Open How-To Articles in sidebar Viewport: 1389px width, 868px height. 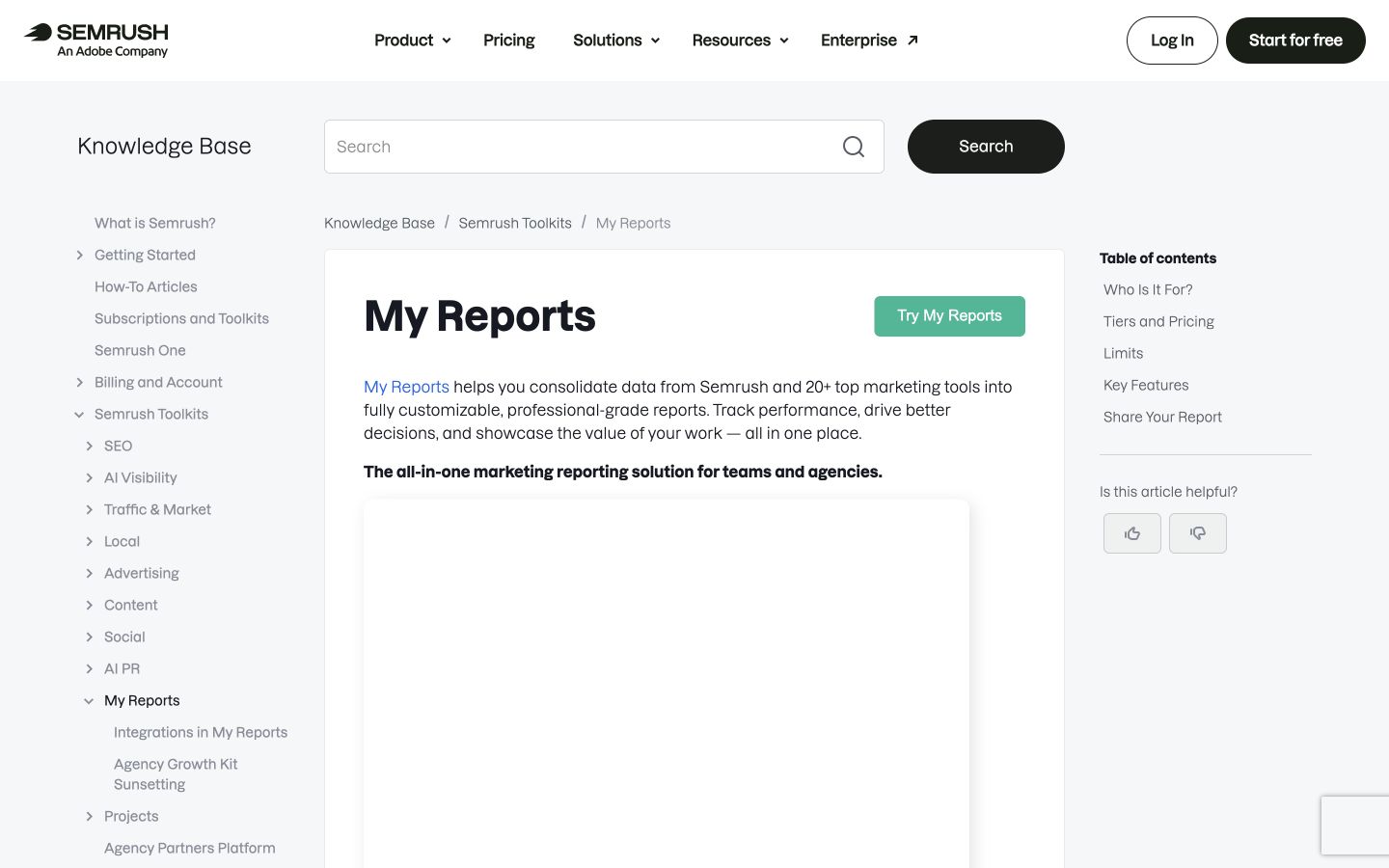pos(146,286)
